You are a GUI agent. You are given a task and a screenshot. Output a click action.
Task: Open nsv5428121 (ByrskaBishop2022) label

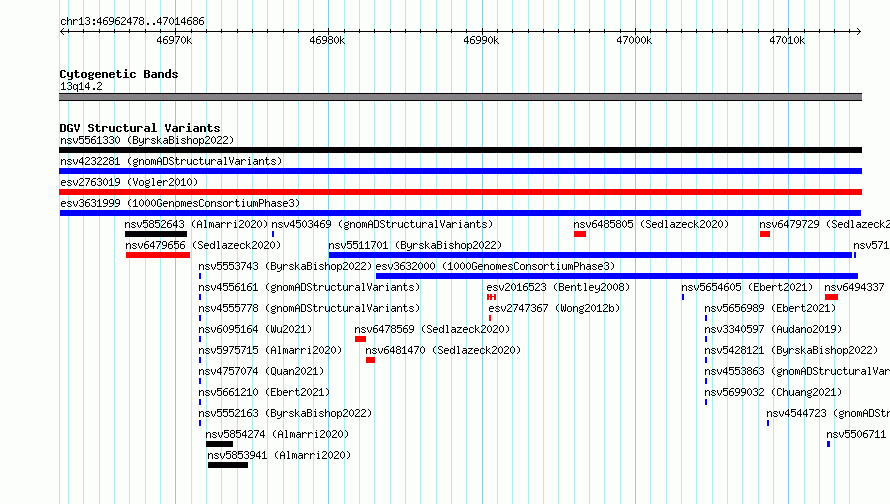coord(791,350)
